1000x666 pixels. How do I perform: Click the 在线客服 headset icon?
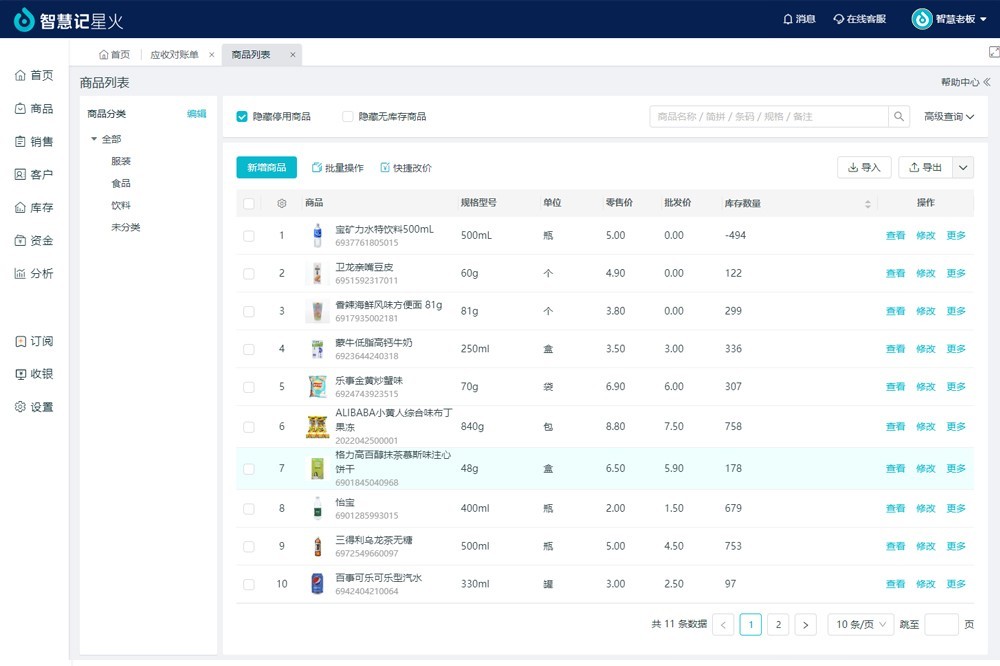838,19
